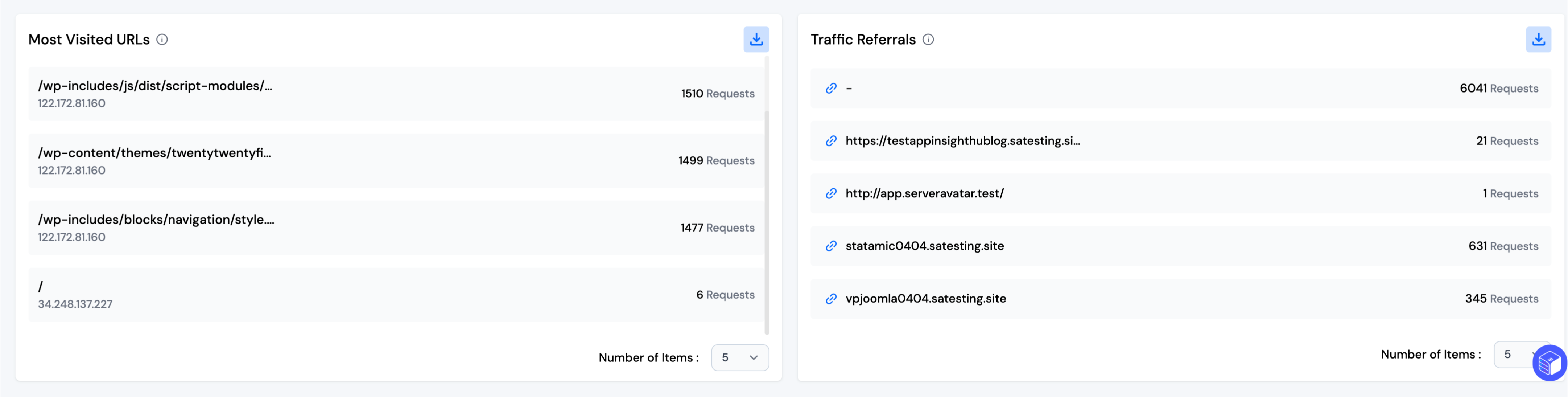Download the Traffic Referrals report
Screen dimensions: 1568x397
tap(1538, 40)
